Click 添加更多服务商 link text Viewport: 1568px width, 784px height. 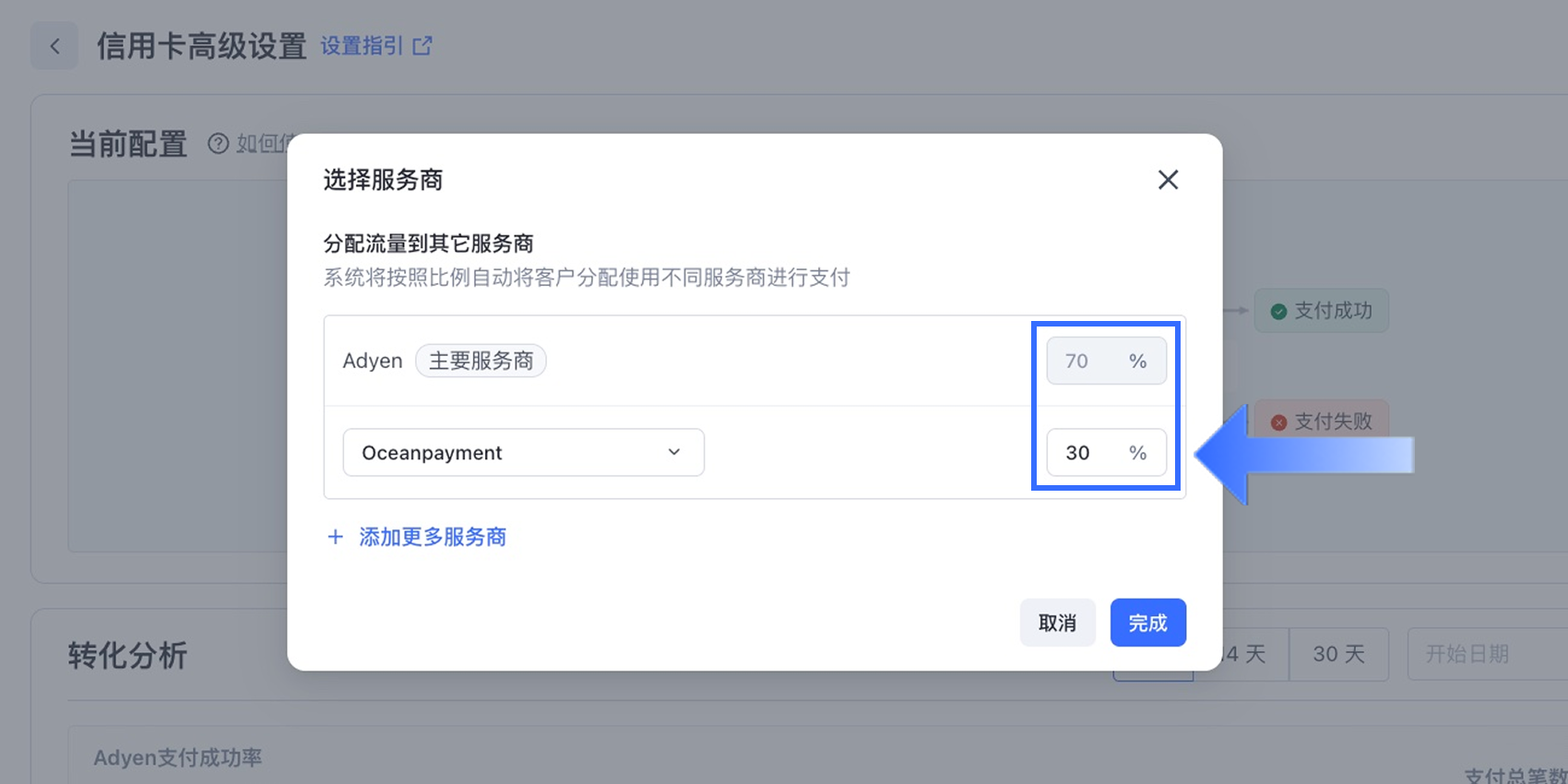tap(433, 537)
